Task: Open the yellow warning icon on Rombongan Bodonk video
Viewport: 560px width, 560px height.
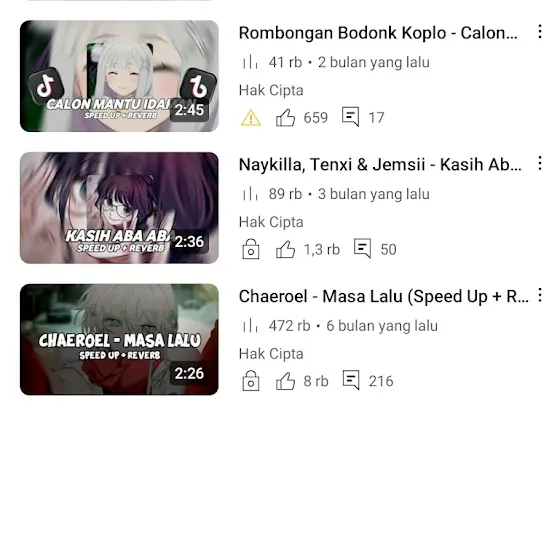Action: pyautogui.click(x=251, y=118)
